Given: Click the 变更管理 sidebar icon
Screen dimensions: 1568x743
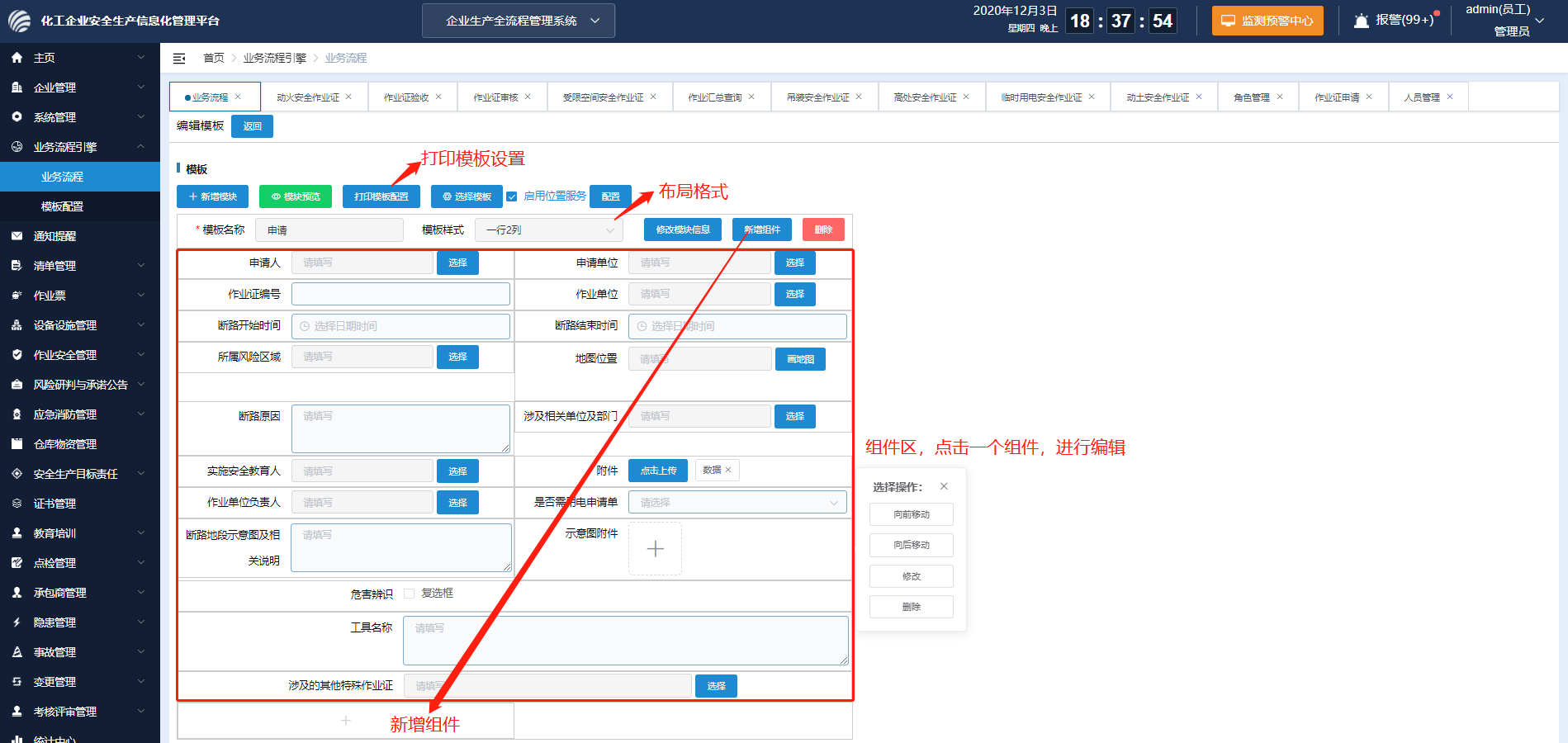Looking at the screenshot, I should click(17, 682).
